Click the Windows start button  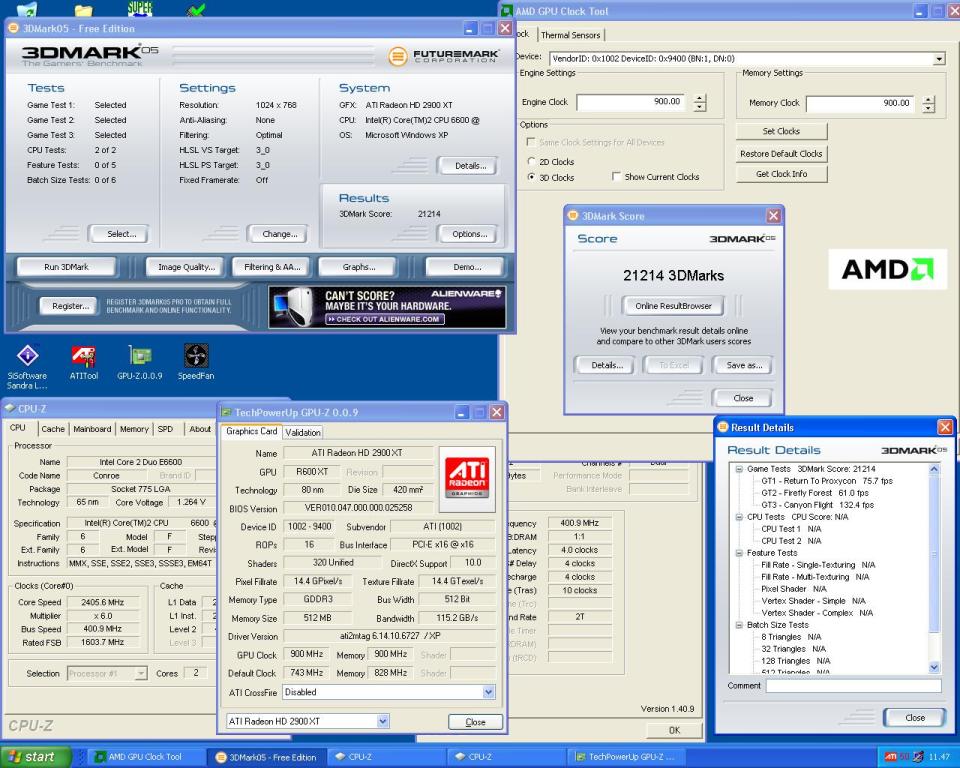tap(36, 757)
